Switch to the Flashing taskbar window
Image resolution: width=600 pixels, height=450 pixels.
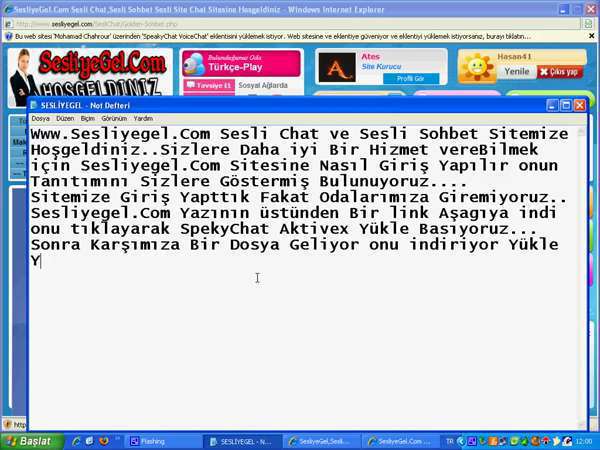coord(163,442)
